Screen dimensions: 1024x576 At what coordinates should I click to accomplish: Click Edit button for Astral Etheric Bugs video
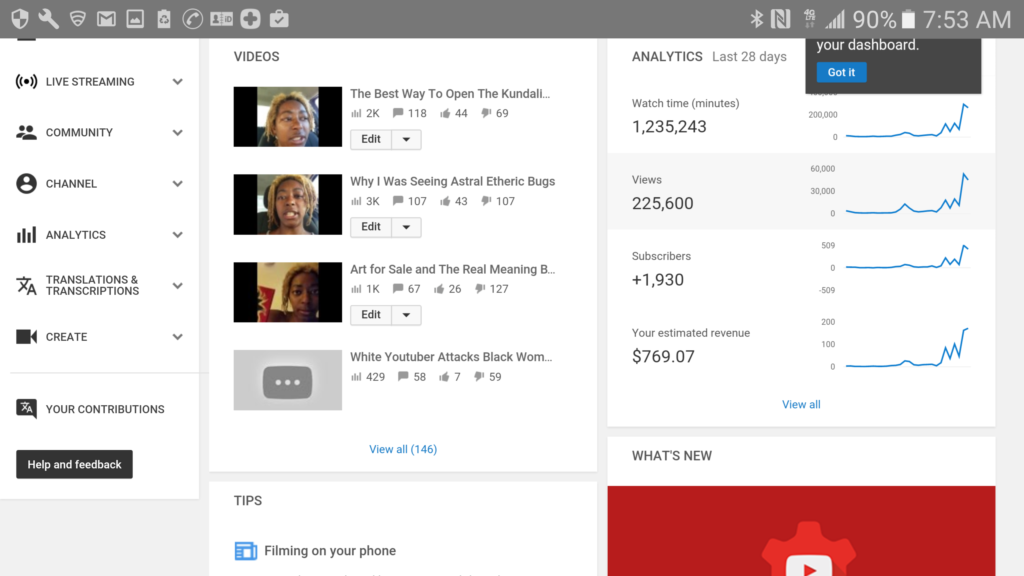(x=371, y=227)
